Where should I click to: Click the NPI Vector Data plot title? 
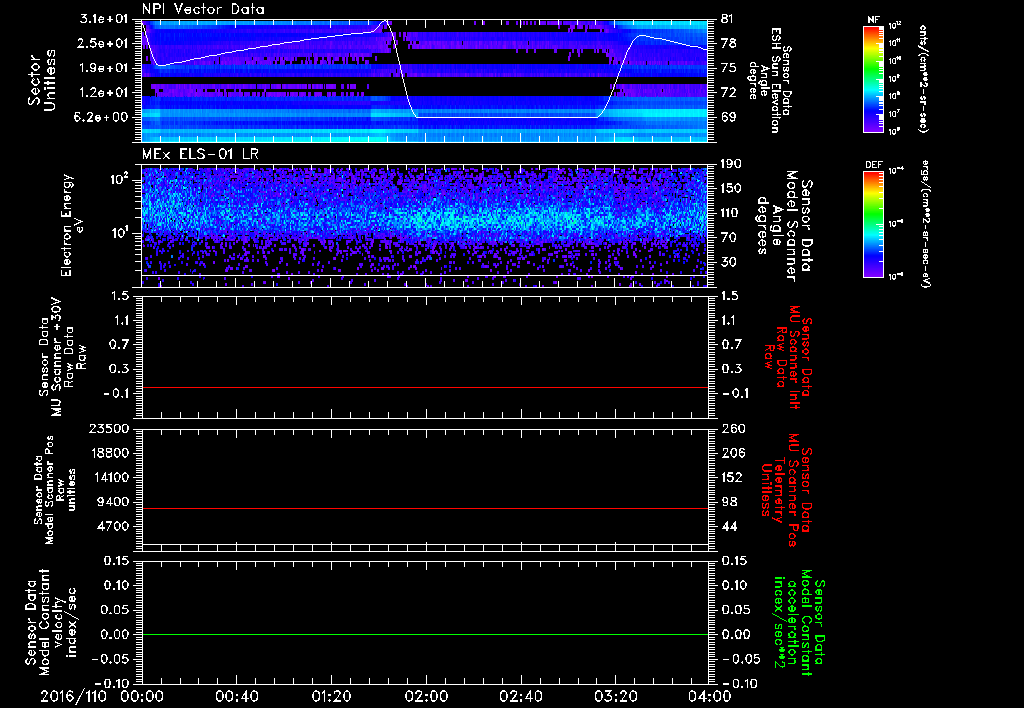(x=203, y=9)
